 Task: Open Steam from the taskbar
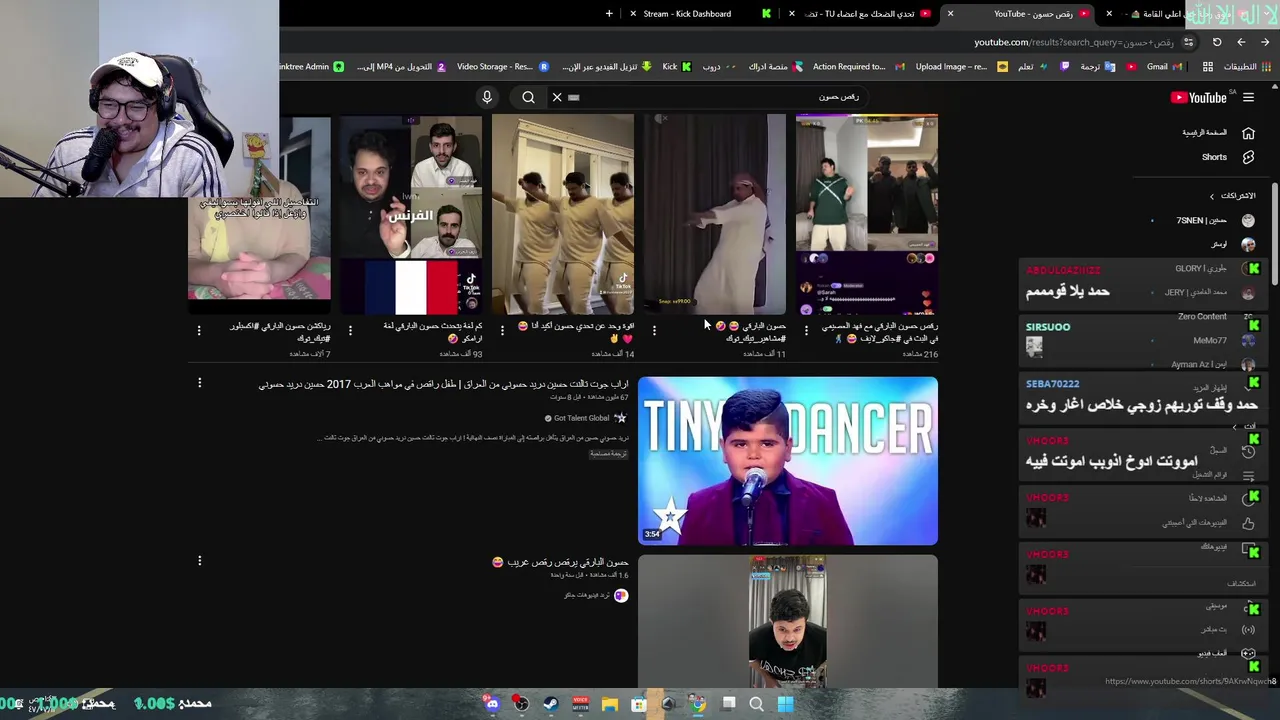tap(550, 704)
